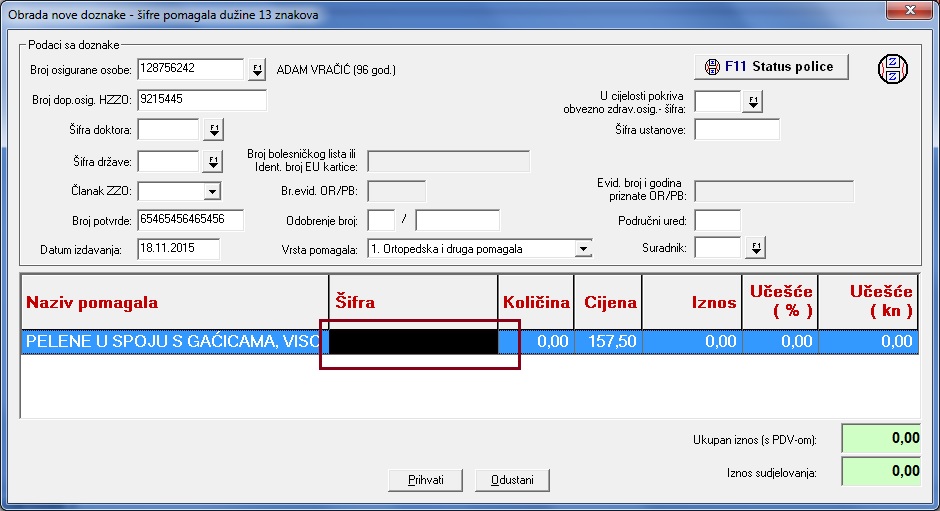Focus the Broj osigurane osobe field
The height and width of the screenshot is (511, 940).
[x=191, y=68]
